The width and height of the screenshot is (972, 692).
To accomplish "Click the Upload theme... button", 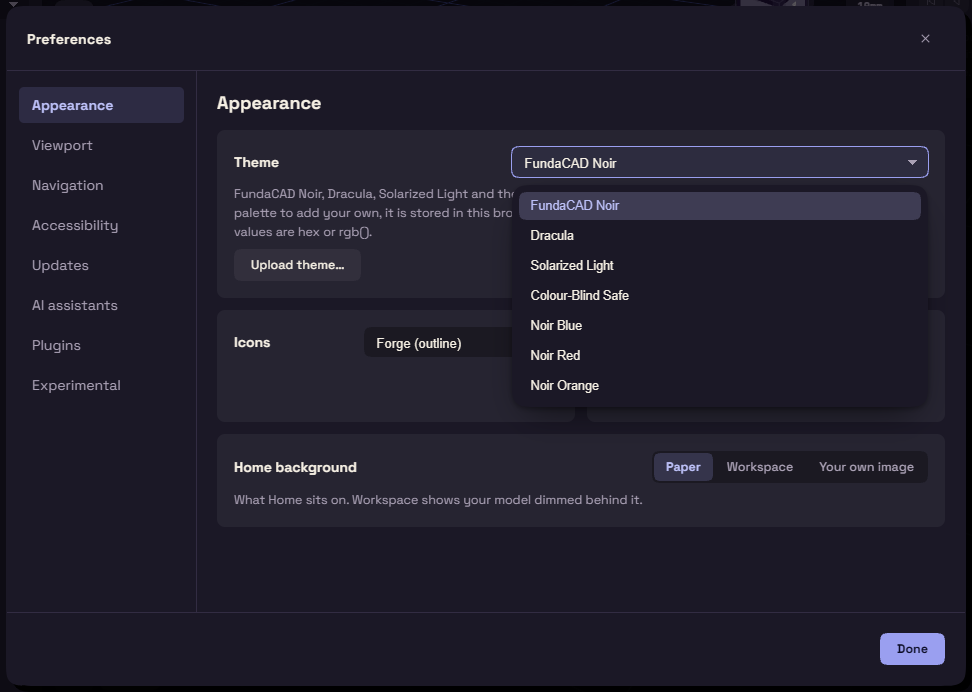I will pyautogui.click(x=297, y=265).
